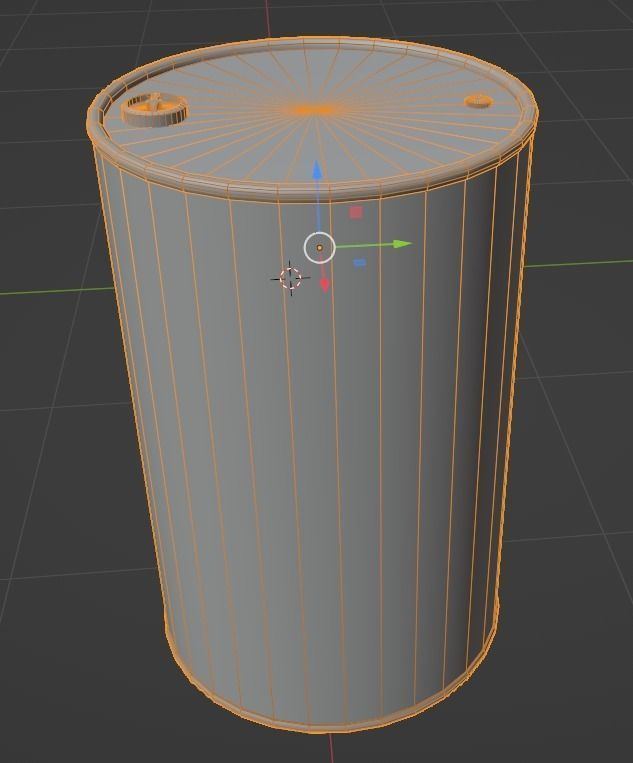Click the white circle free-move gizmo handle
633x763 pixels.
(320, 248)
